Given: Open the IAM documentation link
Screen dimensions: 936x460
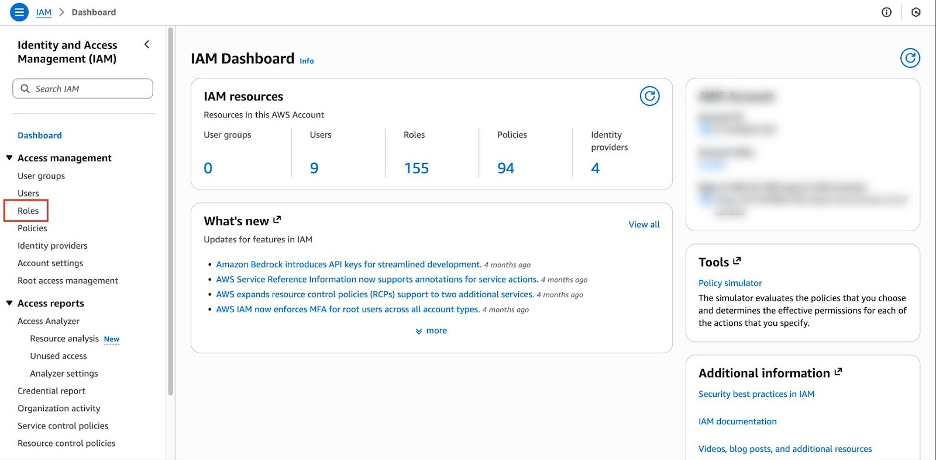Looking at the screenshot, I should tap(737, 421).
